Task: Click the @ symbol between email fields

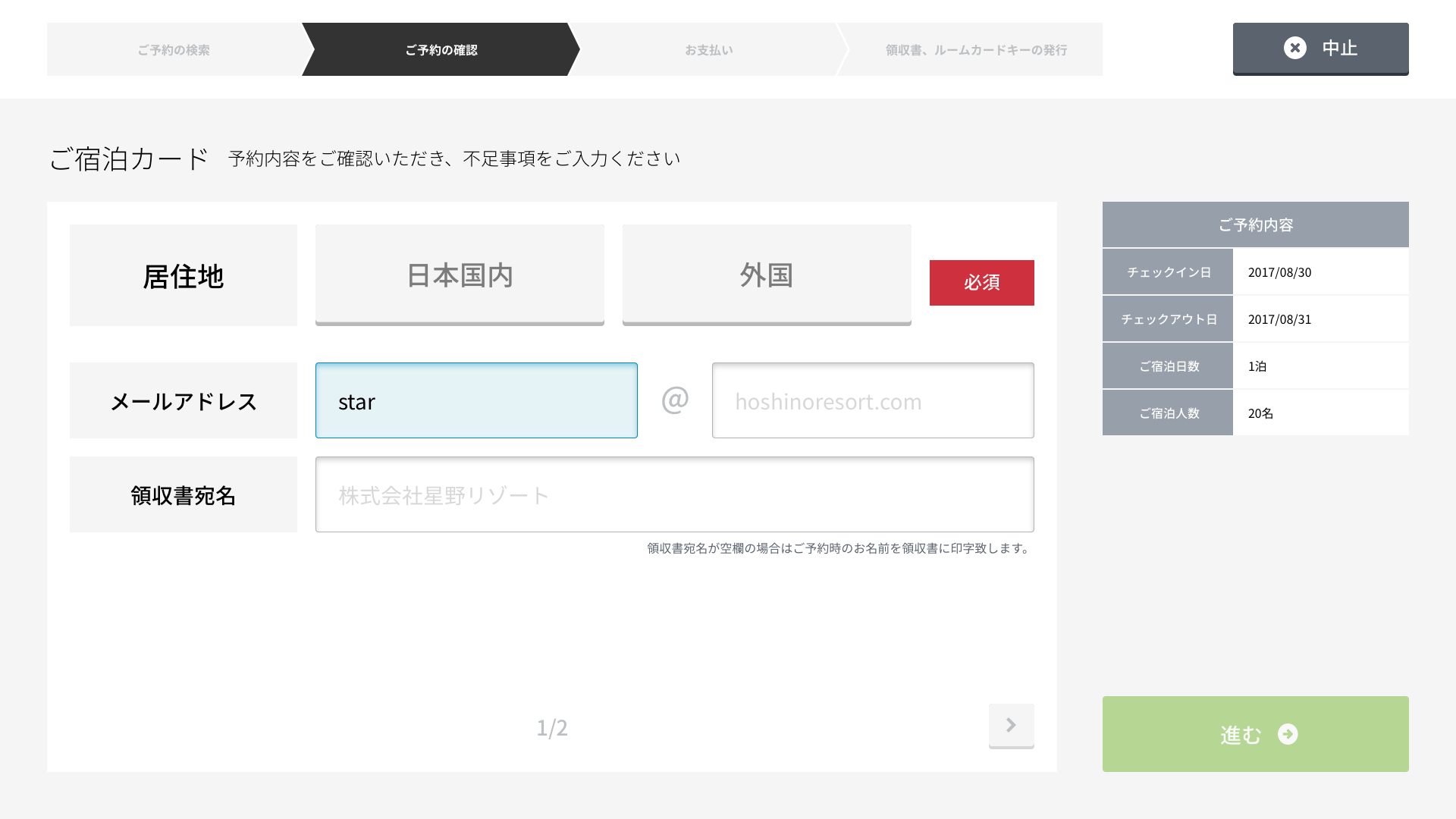Action: (x=675, y=400)
